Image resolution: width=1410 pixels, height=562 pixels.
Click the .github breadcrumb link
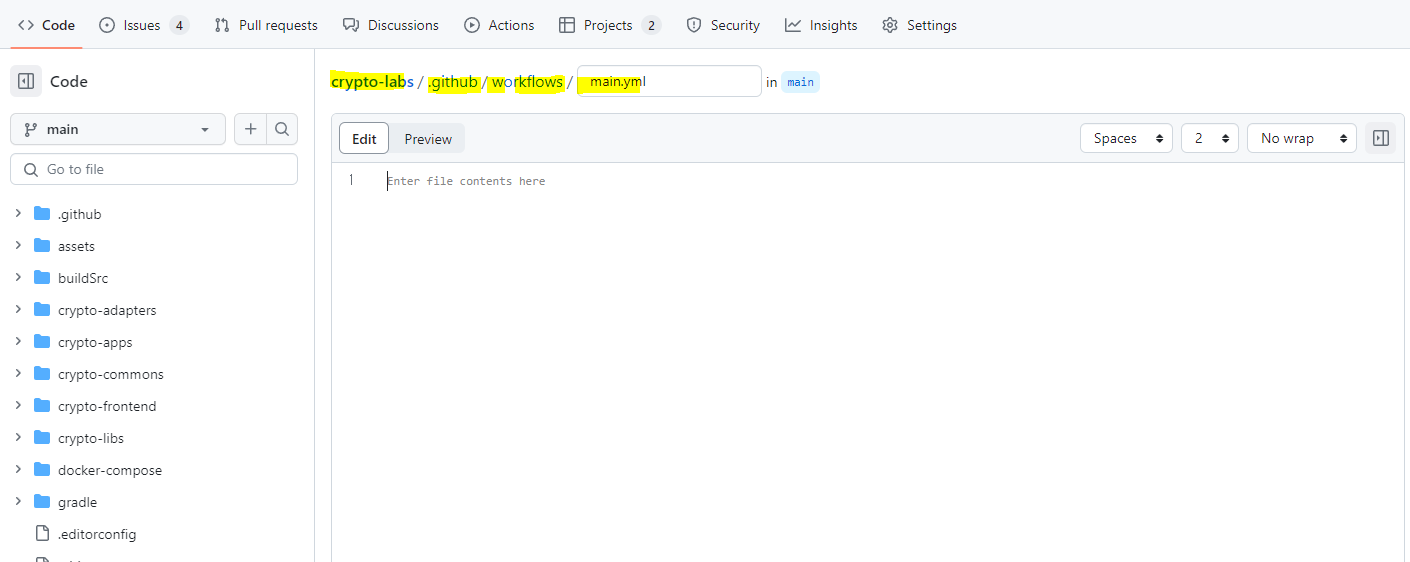pos(453,82)
